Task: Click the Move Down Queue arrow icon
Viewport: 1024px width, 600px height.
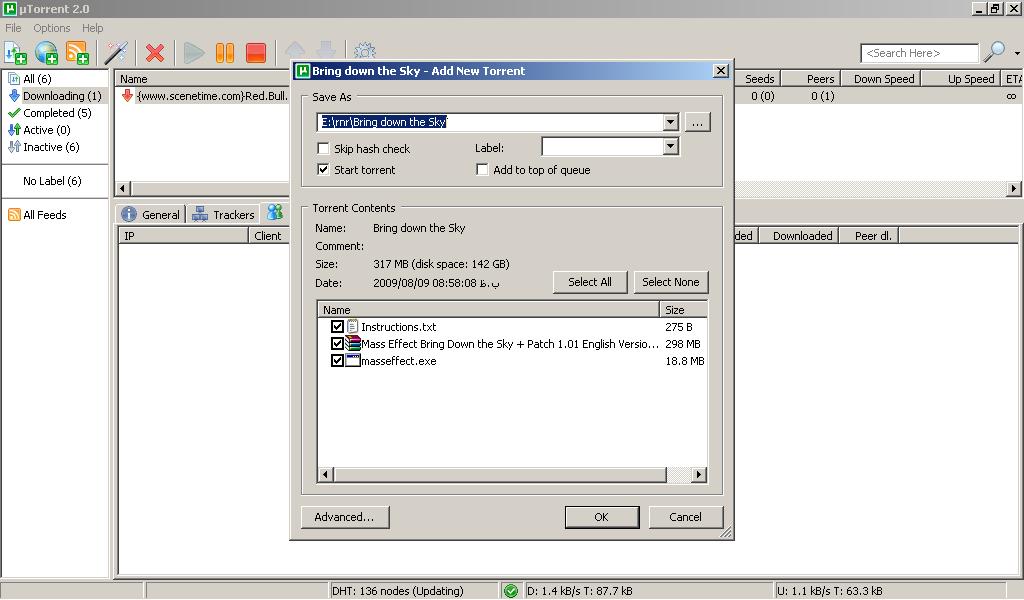Action: pyautogui.click(x=326, y=50)
